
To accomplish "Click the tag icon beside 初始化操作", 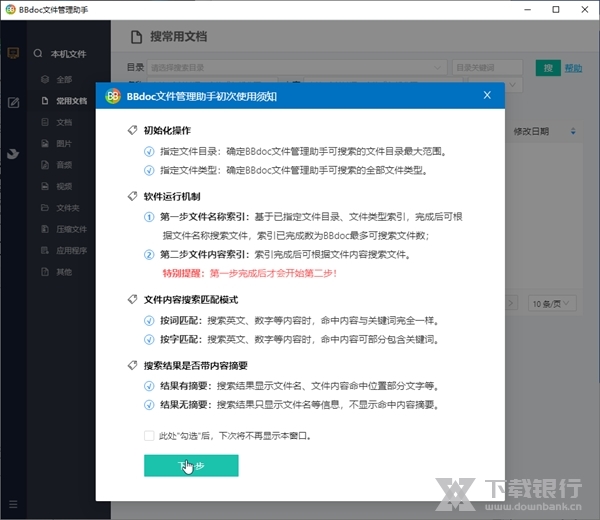I will tap(132, 130).
